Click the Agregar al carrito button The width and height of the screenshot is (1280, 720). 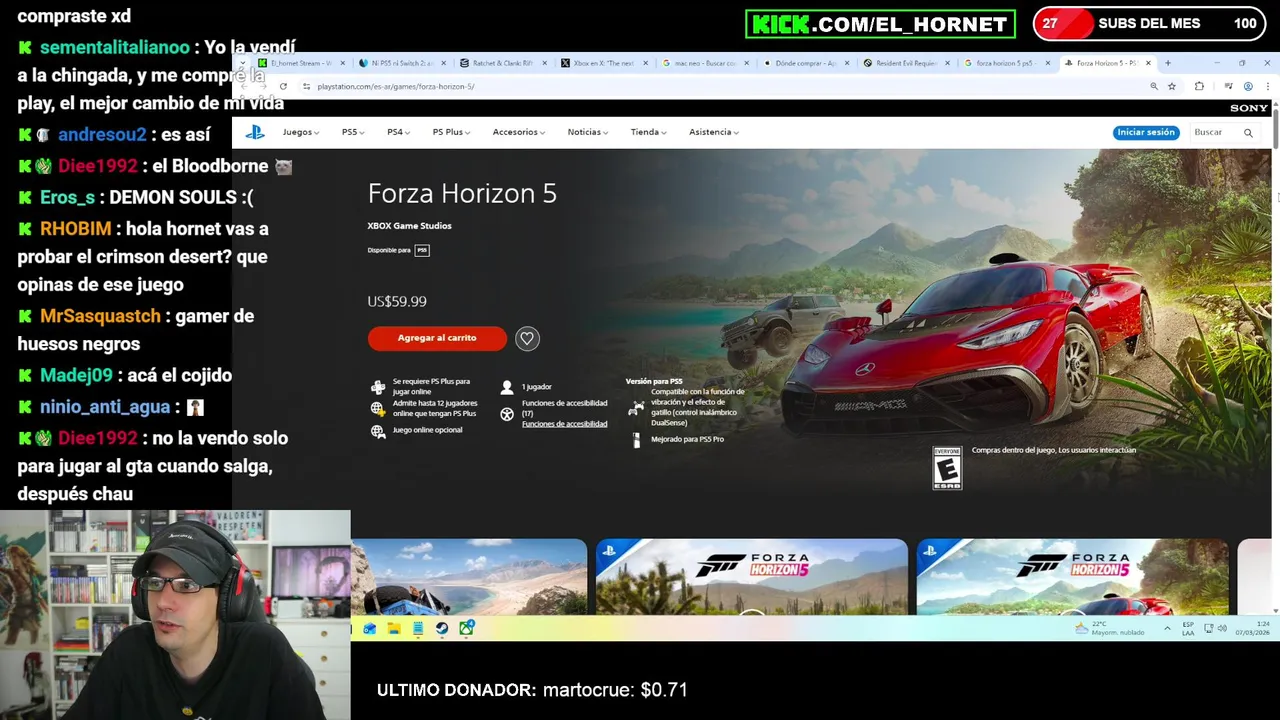tap(437, 338)
